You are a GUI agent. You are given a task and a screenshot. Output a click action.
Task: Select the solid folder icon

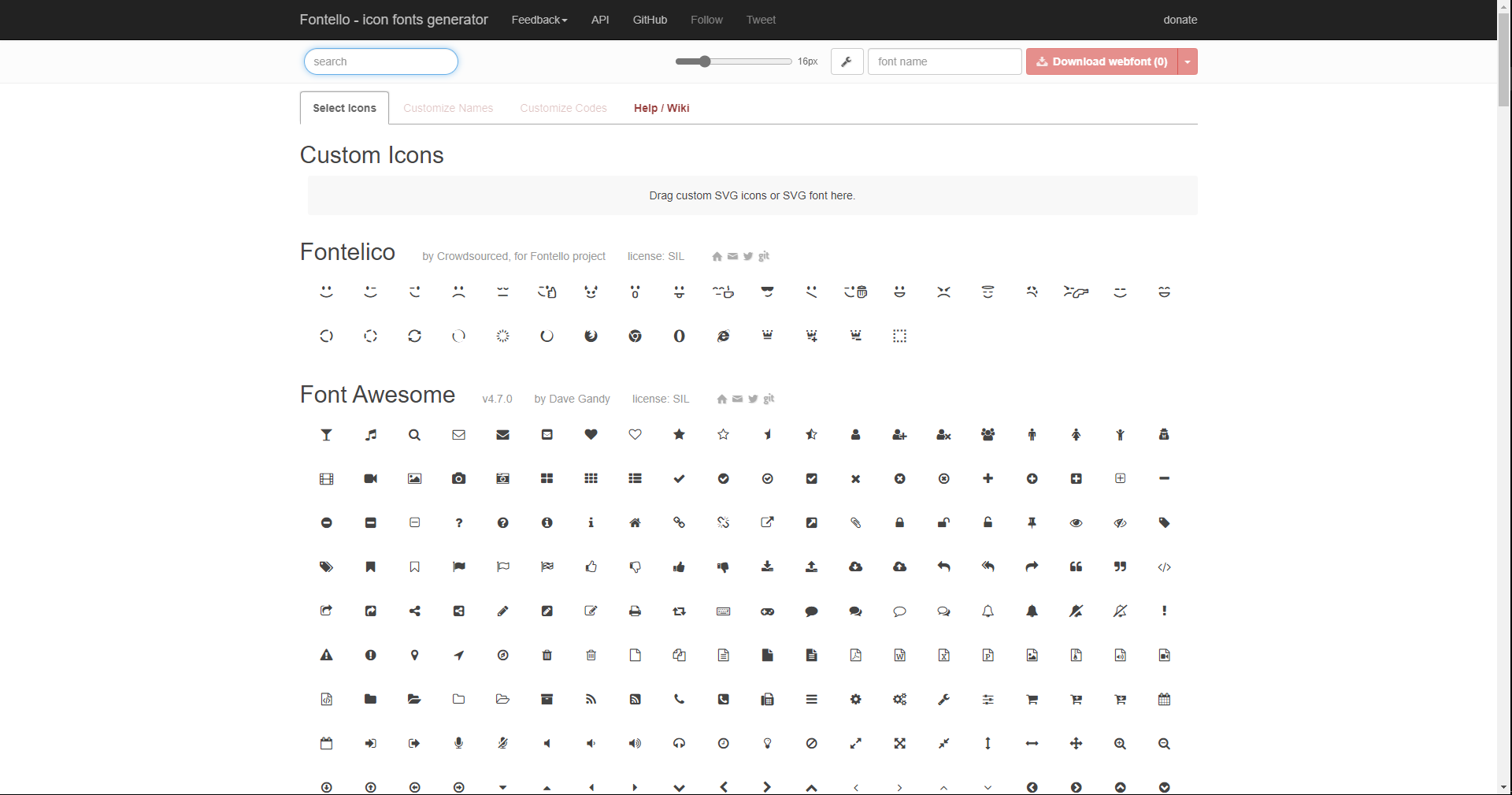point(370,700)
